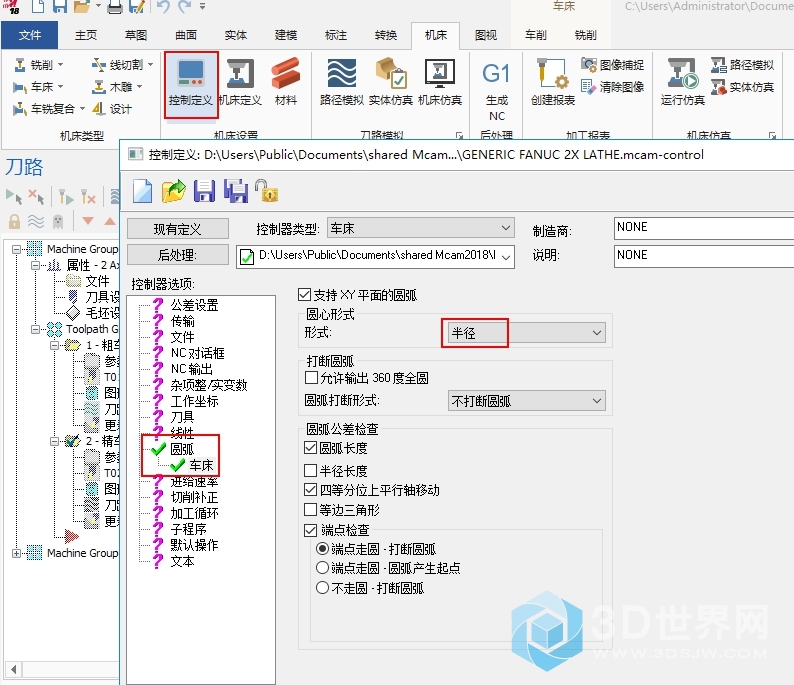The height and width of the screenshot is (685, 794).
Task: Toggle 圆弧长度 checkbox
Action: pyautogui.click(x=310, y=448)
